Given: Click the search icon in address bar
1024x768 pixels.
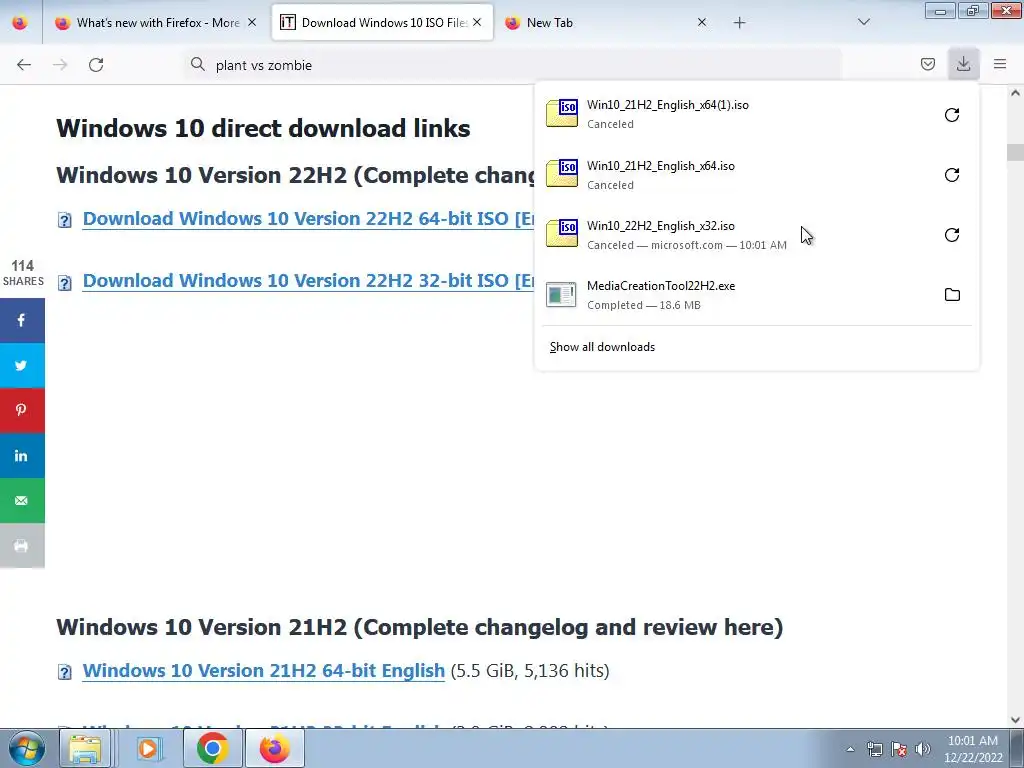Looking at the screenshot, I should (x=197, y=64).
